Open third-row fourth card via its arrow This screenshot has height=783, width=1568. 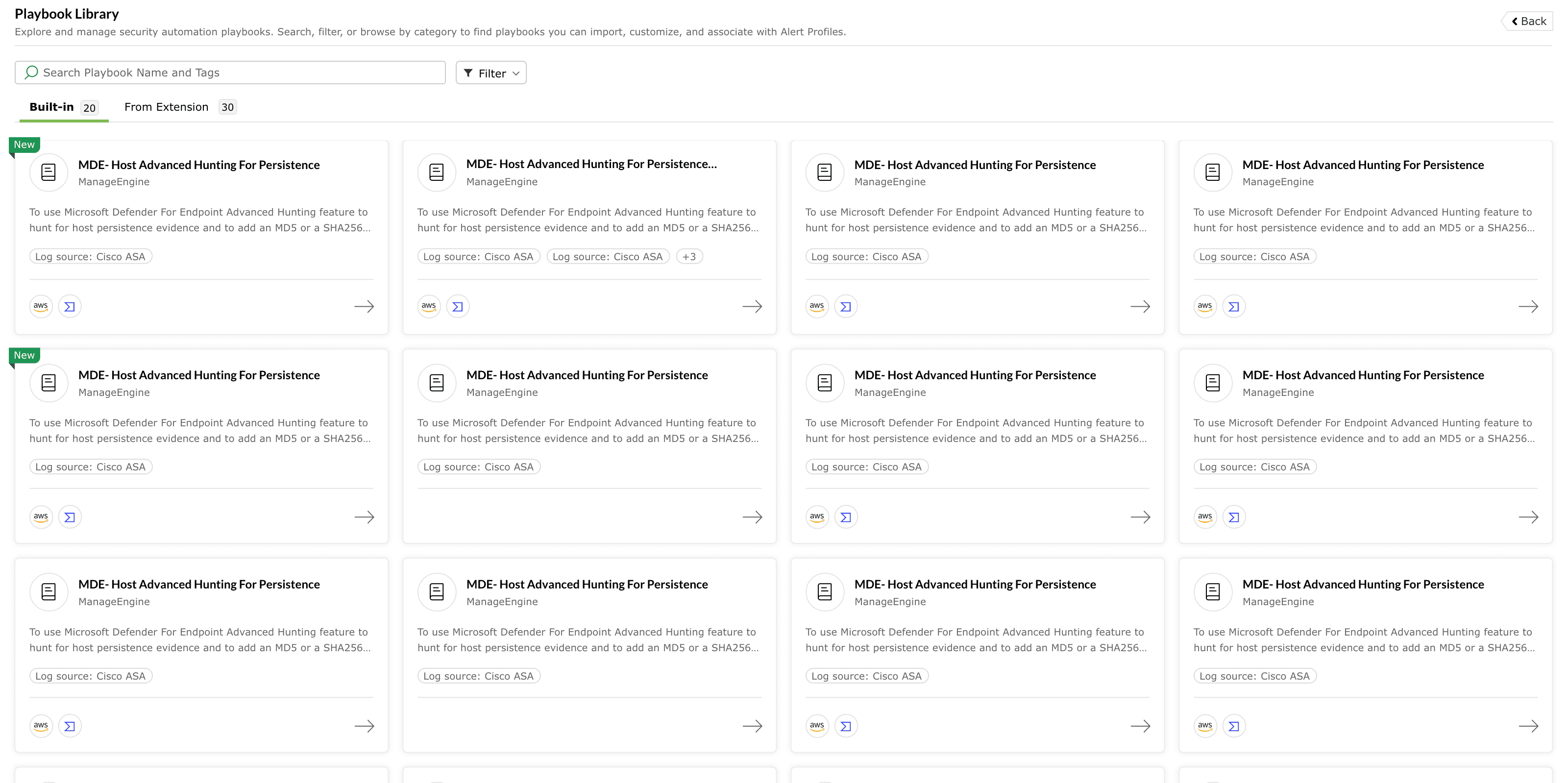pyautogui.click(x=1528, y=726)
